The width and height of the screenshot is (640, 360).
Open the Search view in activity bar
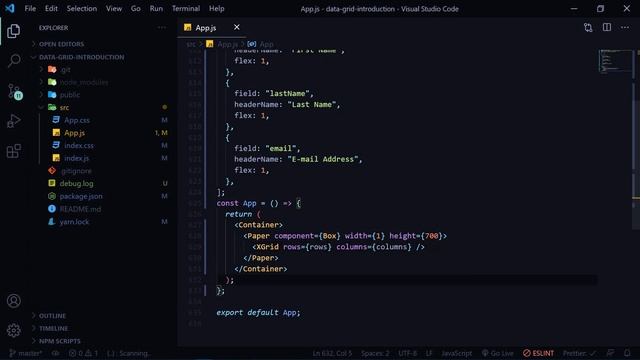[x=14, y=60]
